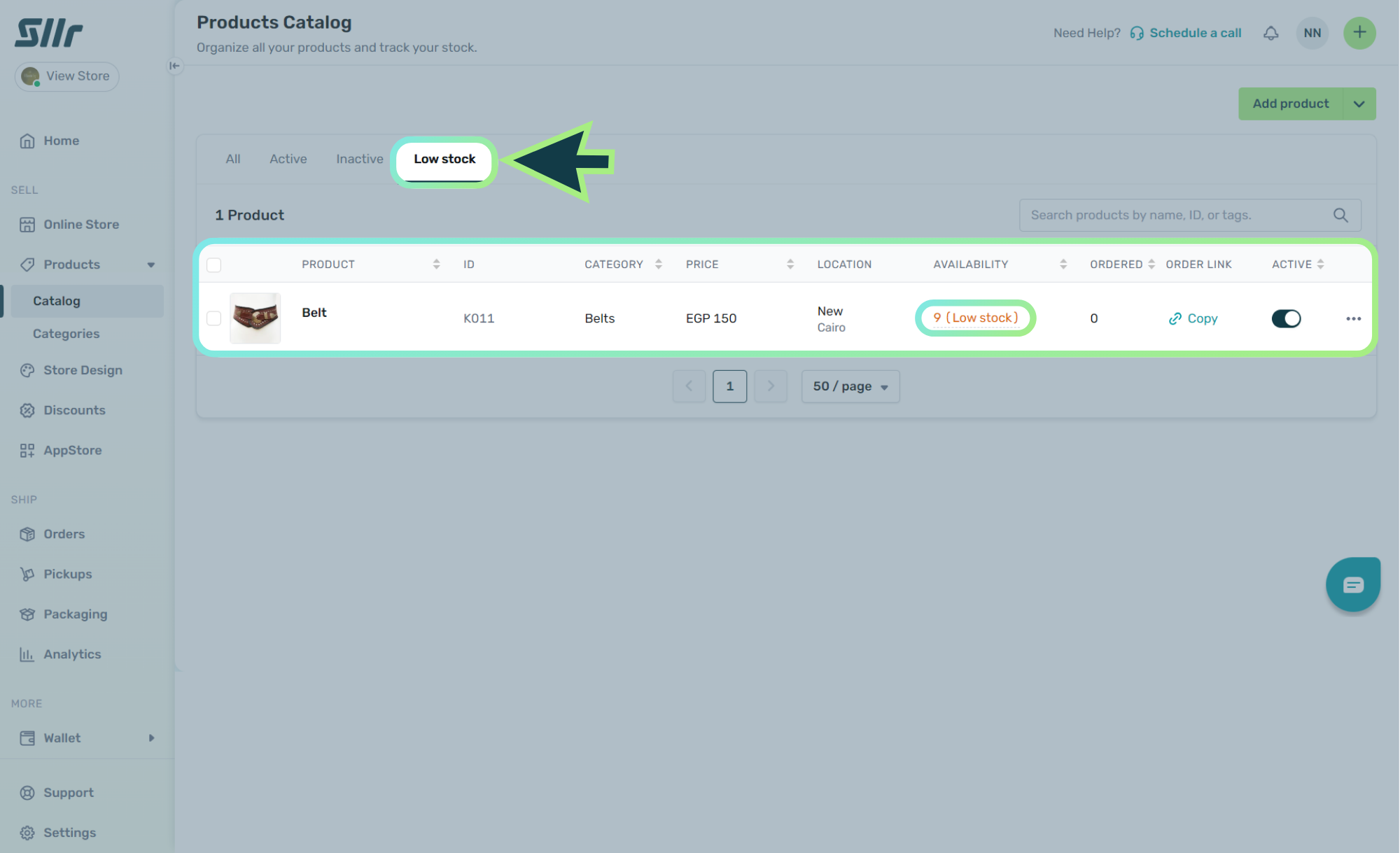The height and width of the screenshot is (853, 1400).
Task: Collapse the sidebar using the arrow icon
Action: 174,66
